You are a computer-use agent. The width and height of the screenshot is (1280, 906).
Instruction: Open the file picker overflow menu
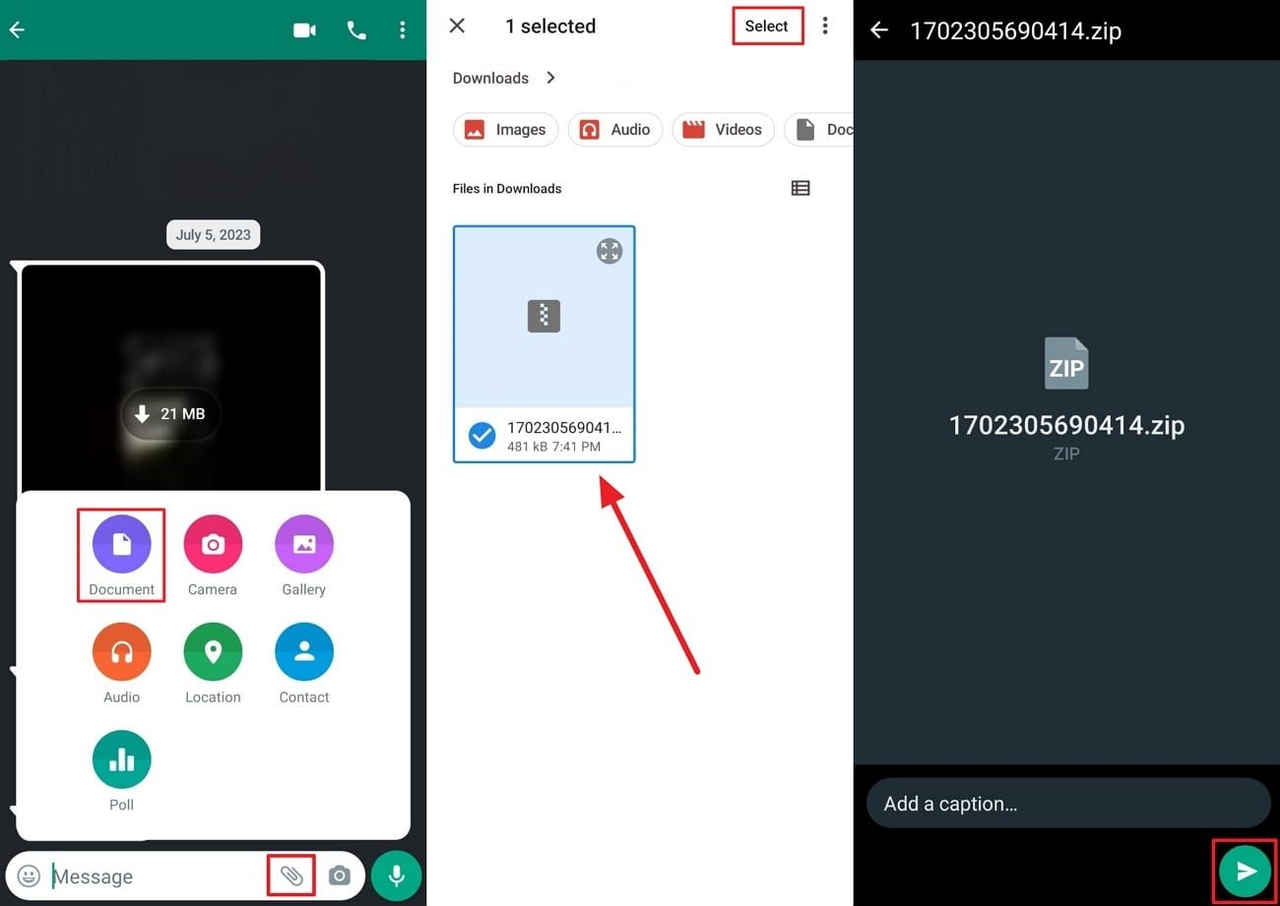click(825, 25)
